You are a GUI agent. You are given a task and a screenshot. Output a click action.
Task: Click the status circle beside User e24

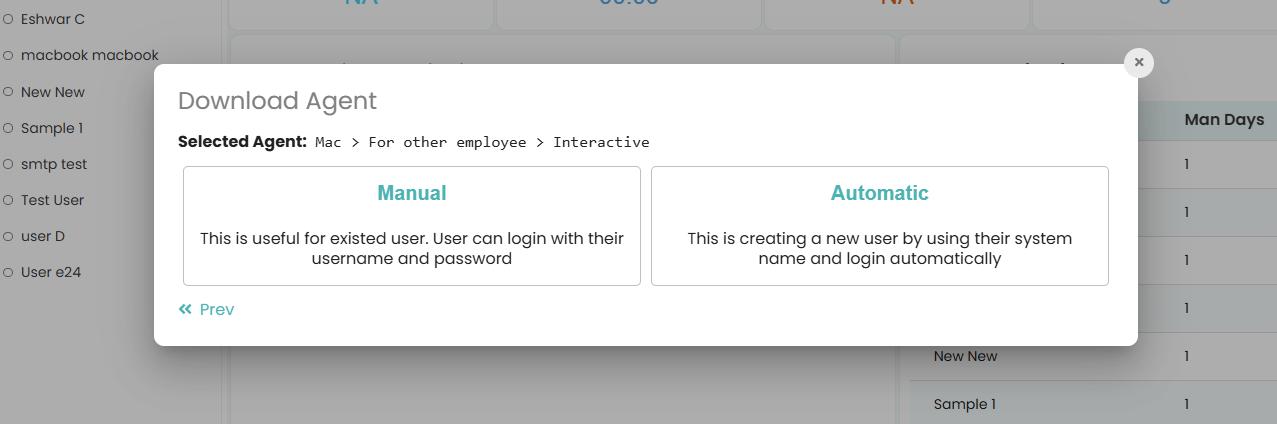pyautogui.click(x=8, y=272)
